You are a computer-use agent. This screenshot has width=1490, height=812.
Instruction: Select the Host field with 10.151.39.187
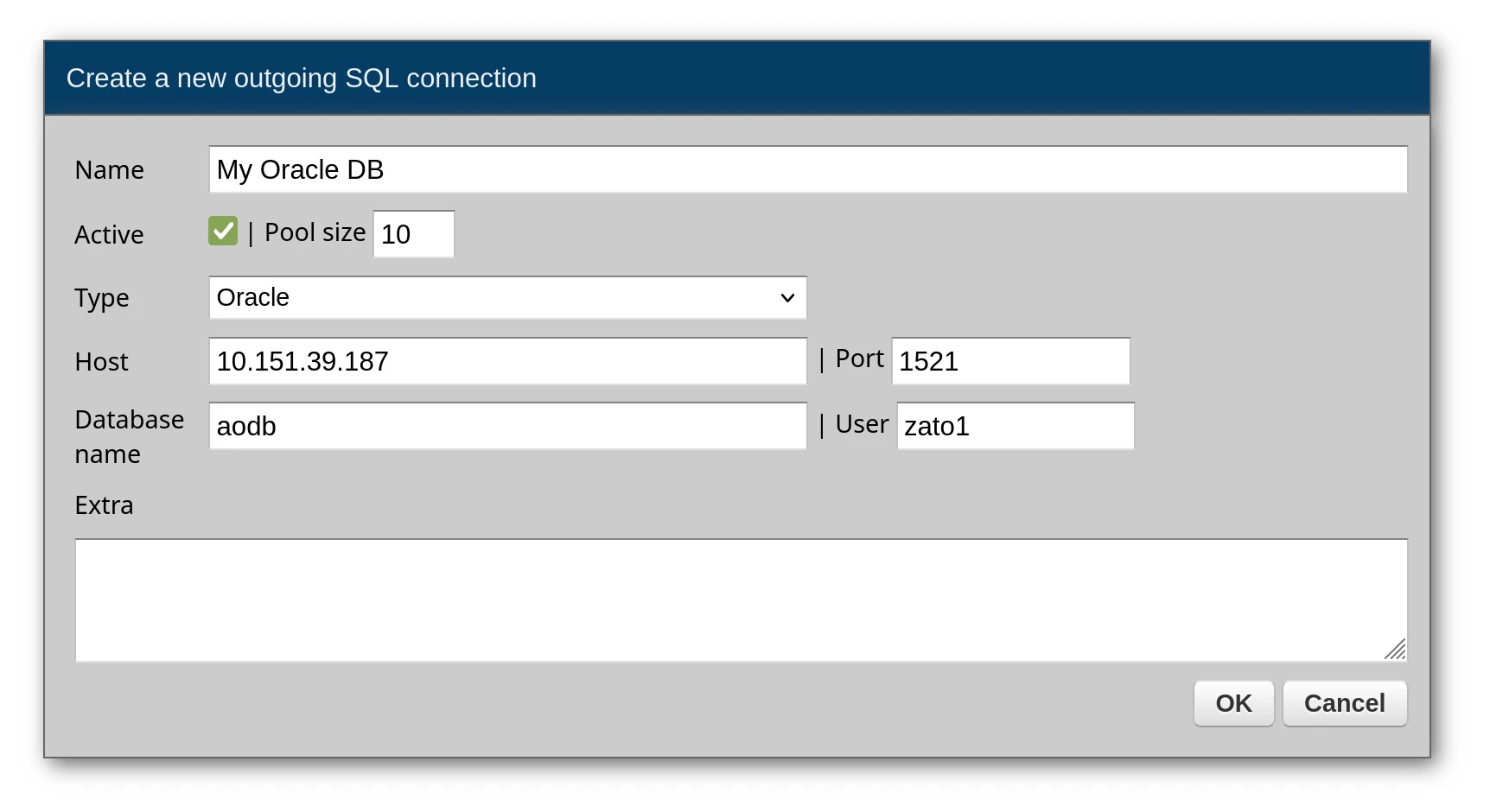tap(506, 361)
